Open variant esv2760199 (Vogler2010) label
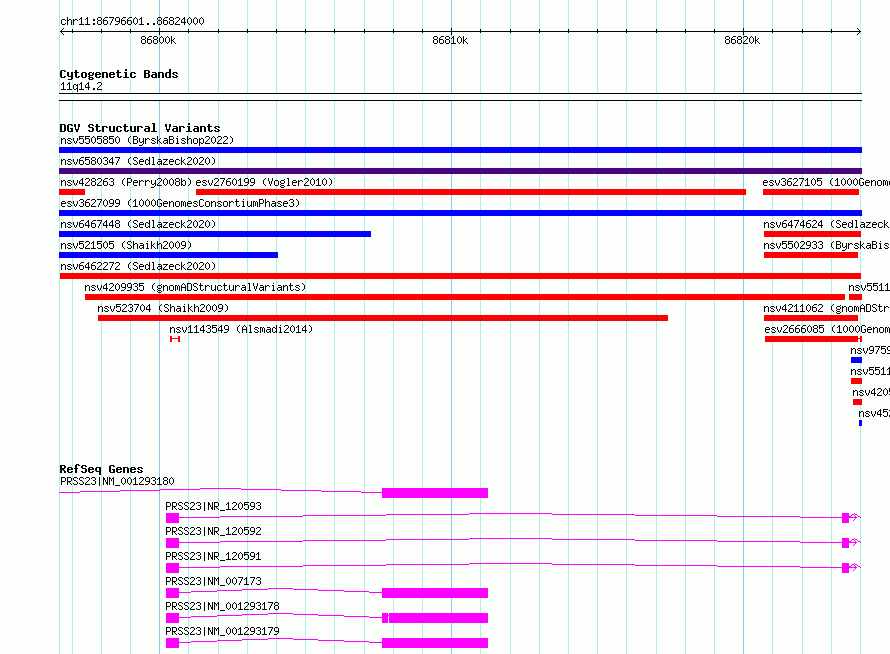890x654 pixels. point(264,182)
